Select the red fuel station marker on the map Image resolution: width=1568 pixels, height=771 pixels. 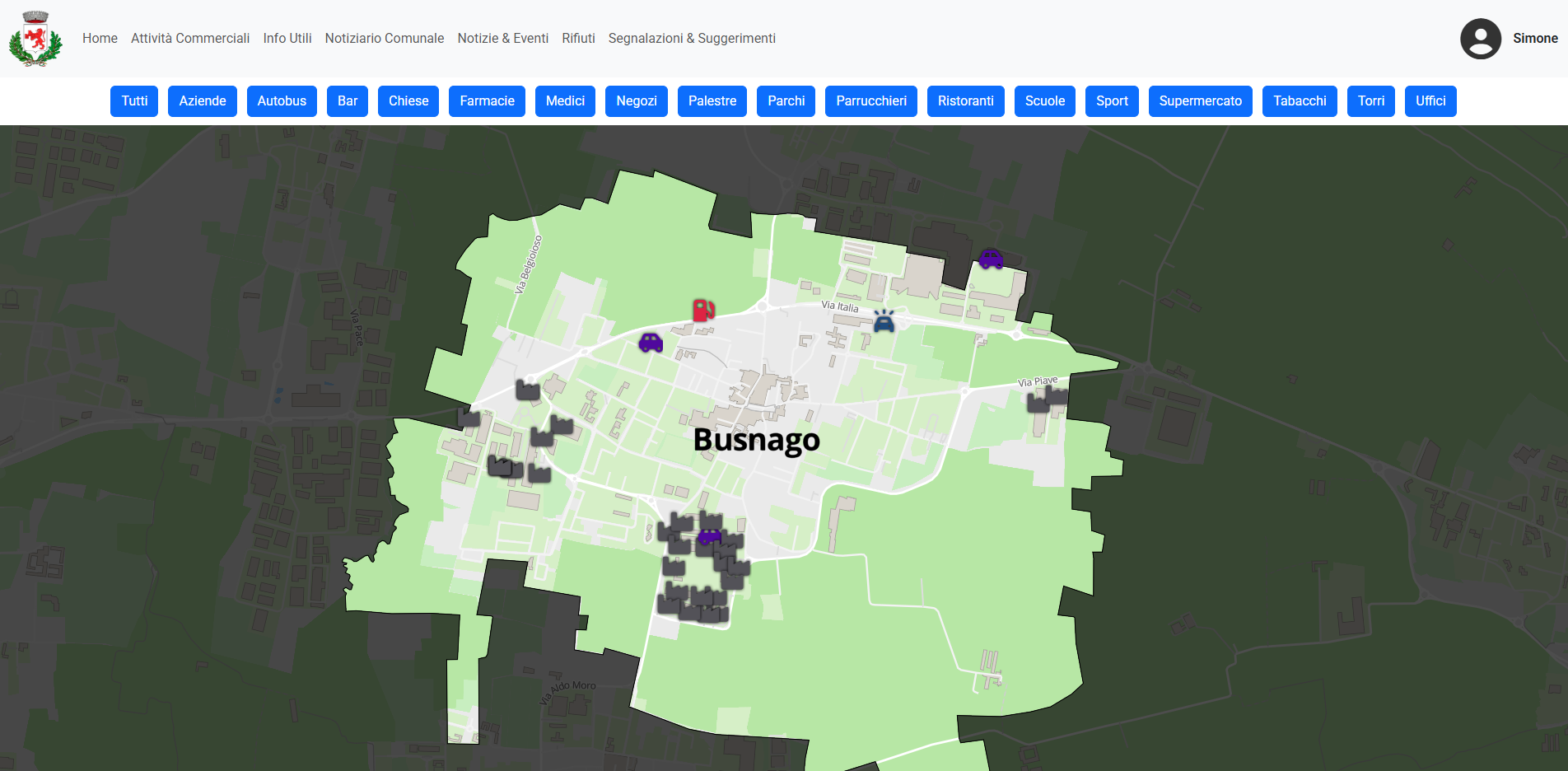coord(702,311)
